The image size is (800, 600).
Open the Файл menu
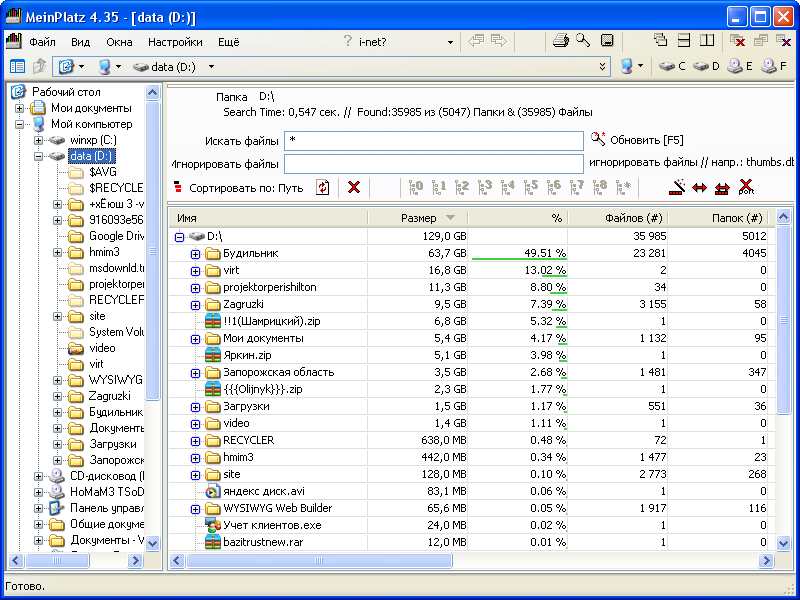42,42
